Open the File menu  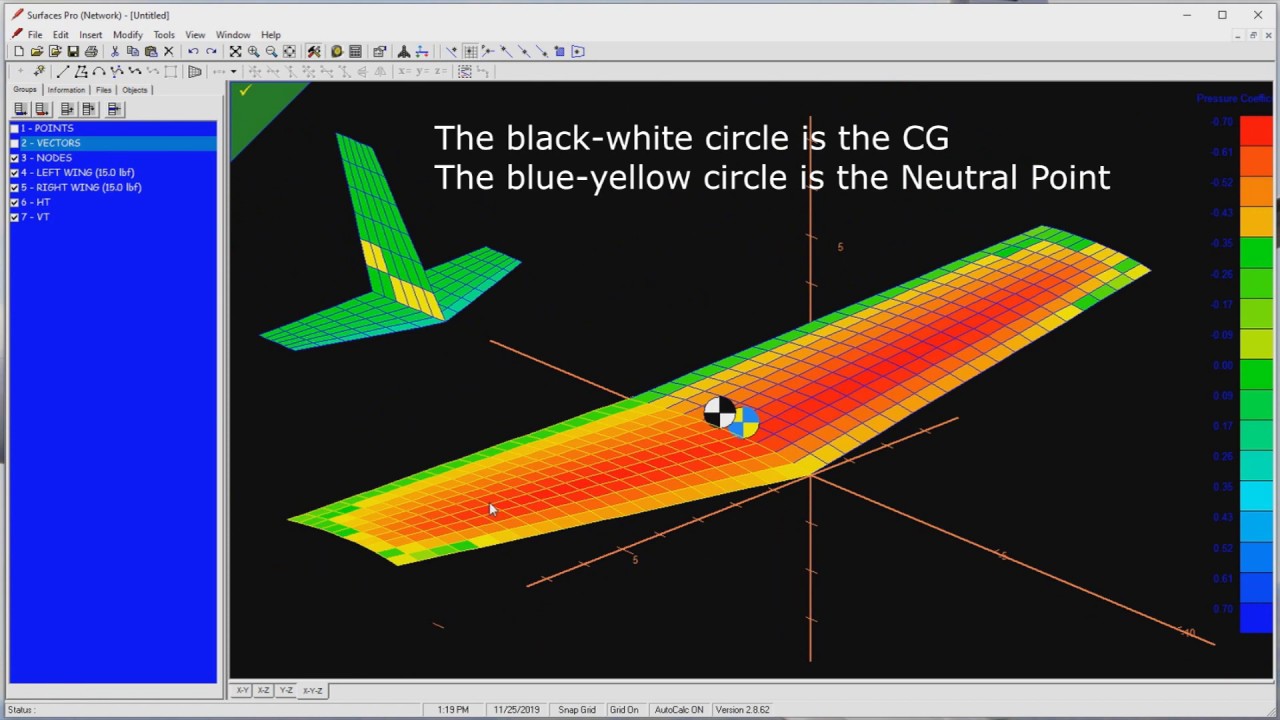pos(35,35)
